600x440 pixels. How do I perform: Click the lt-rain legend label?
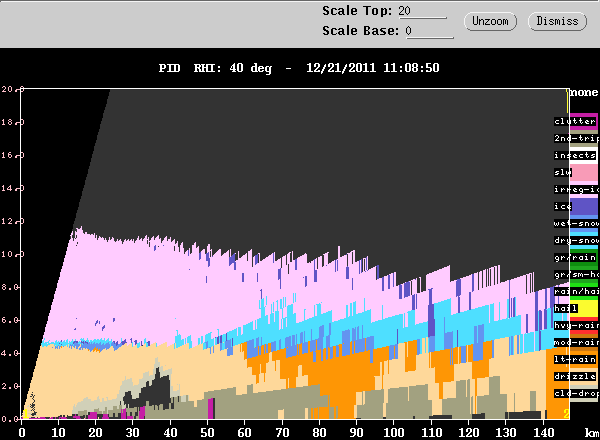tap(575, 359)
